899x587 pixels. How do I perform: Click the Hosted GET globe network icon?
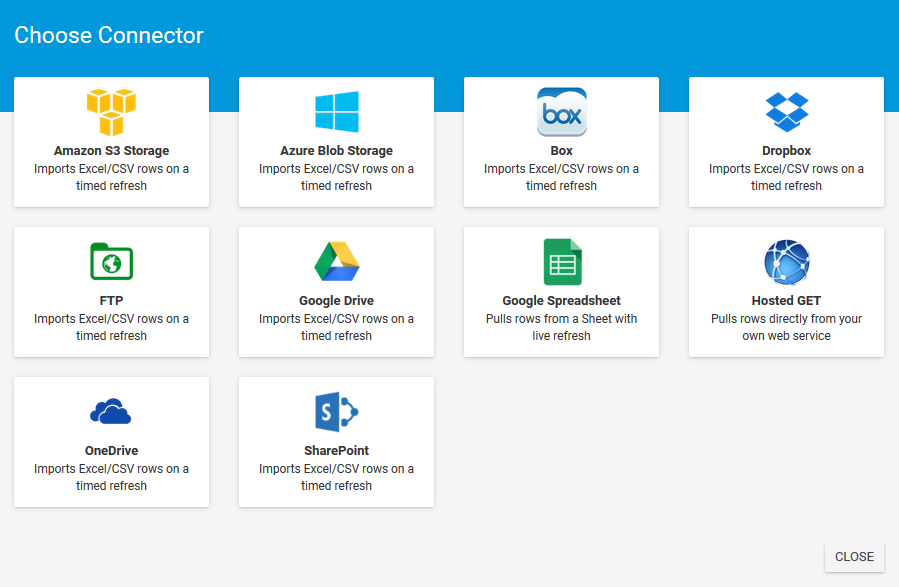coord(787,262)
